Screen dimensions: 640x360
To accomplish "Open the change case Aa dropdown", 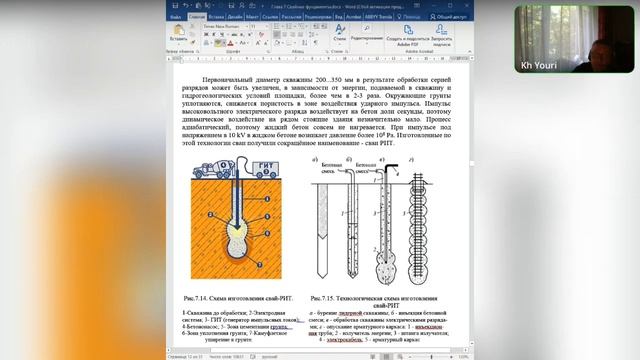I will pyautogui.click(x=243, y=42).
